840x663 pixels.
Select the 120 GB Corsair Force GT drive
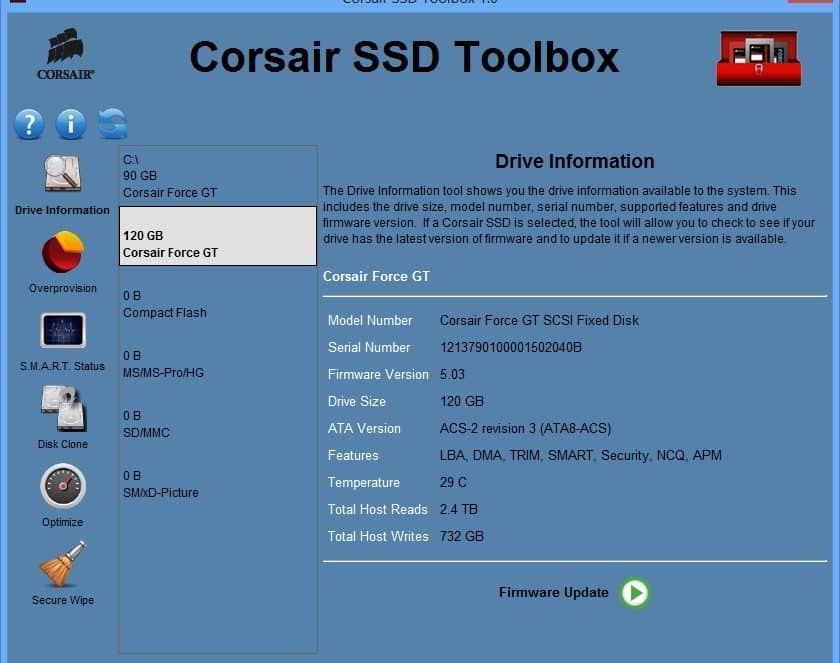pos(218,236)
